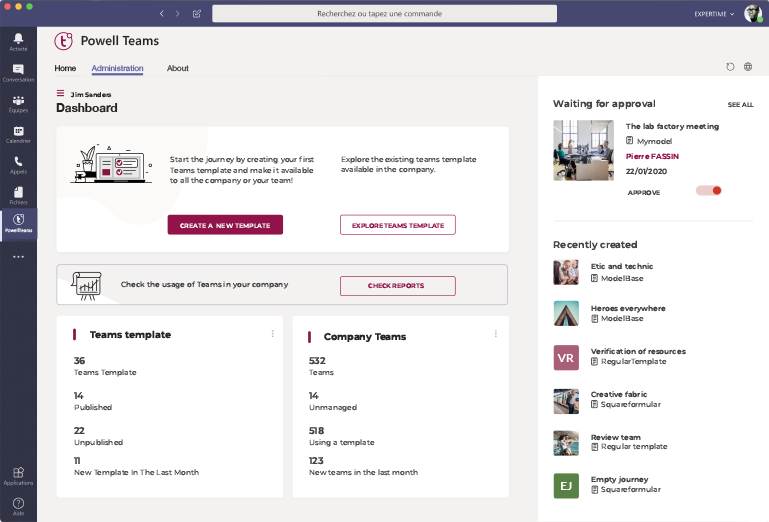Click the Powell Teams logo

(63, 41)
